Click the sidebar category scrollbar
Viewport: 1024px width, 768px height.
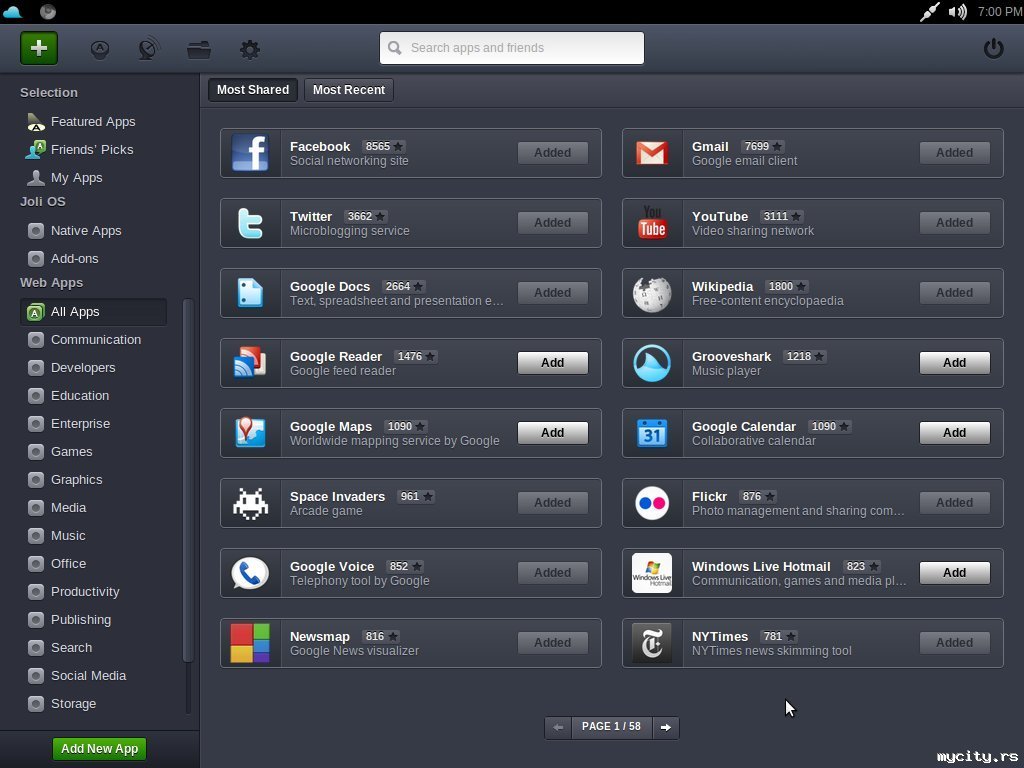[187, 480]
